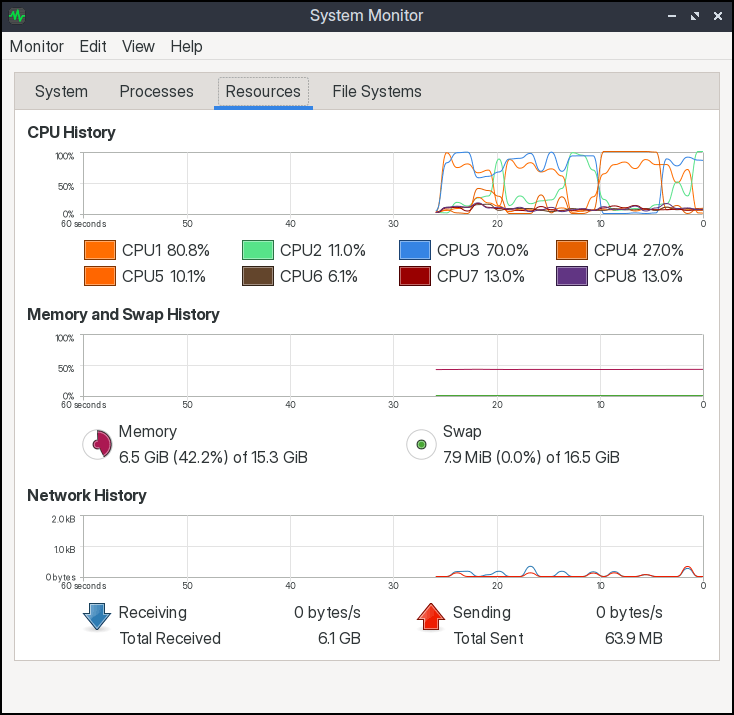Select the Resources tab
The height and width of the screenshot is (715, 734).
tap(263, 91)
